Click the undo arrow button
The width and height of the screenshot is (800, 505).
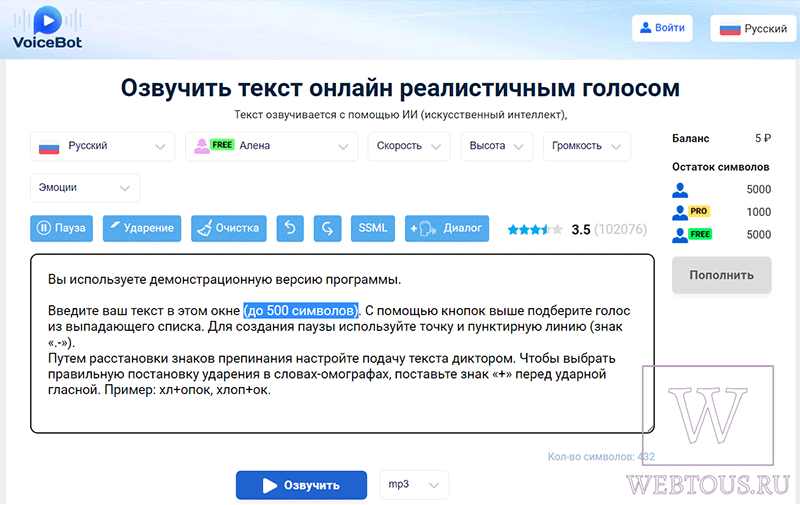290,228
